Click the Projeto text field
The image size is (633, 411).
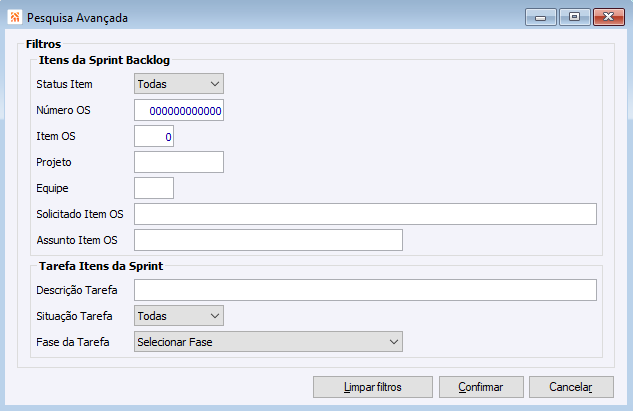click(x=179, y=162)
